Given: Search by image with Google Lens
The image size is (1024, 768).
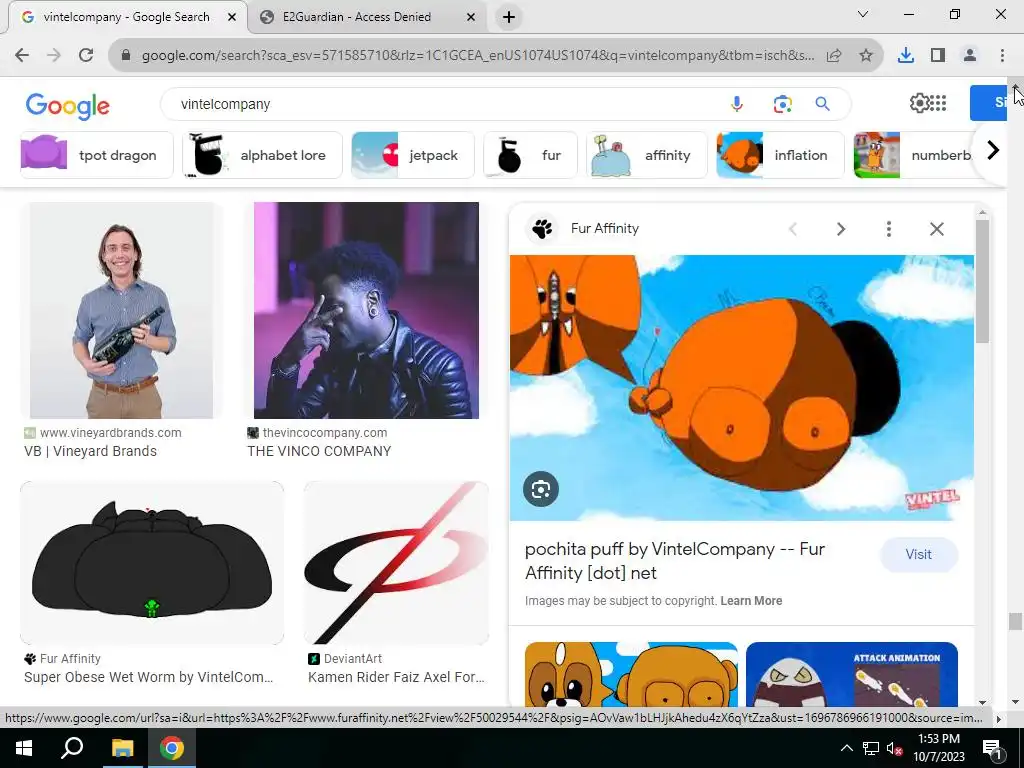Looking at the screenshot, I should (x=782, y=104).
